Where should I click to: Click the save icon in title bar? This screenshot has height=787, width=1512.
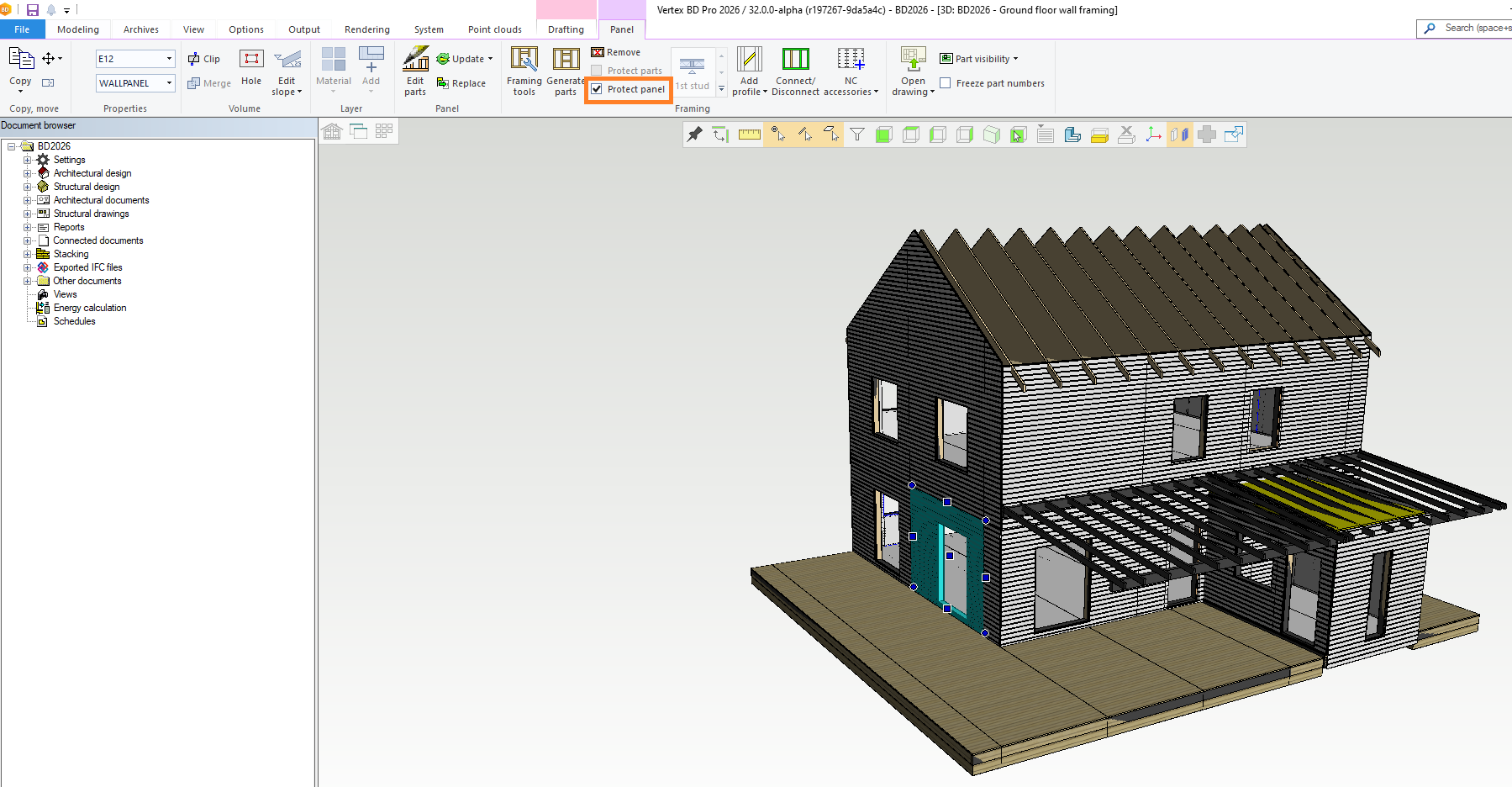[x=33, y=10]
